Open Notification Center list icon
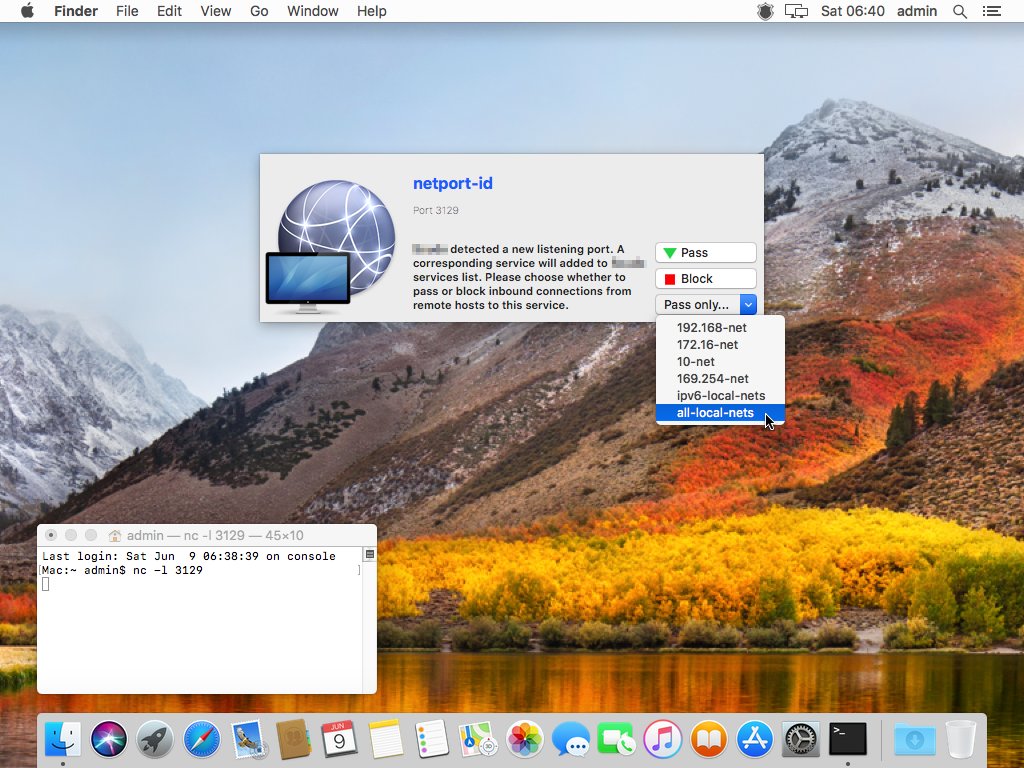The image size is (1024, 768). point(991,11)
